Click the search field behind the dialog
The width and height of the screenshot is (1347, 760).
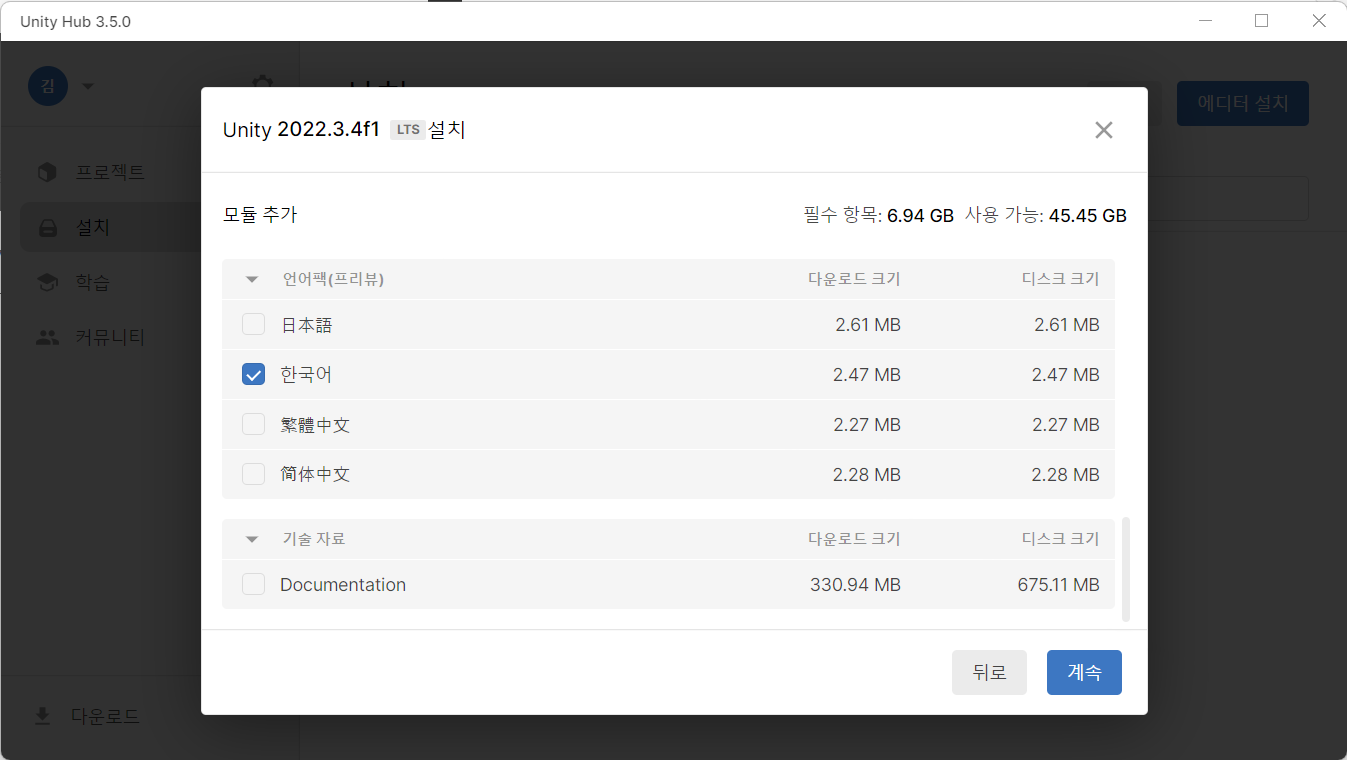tap(1228, 198)
